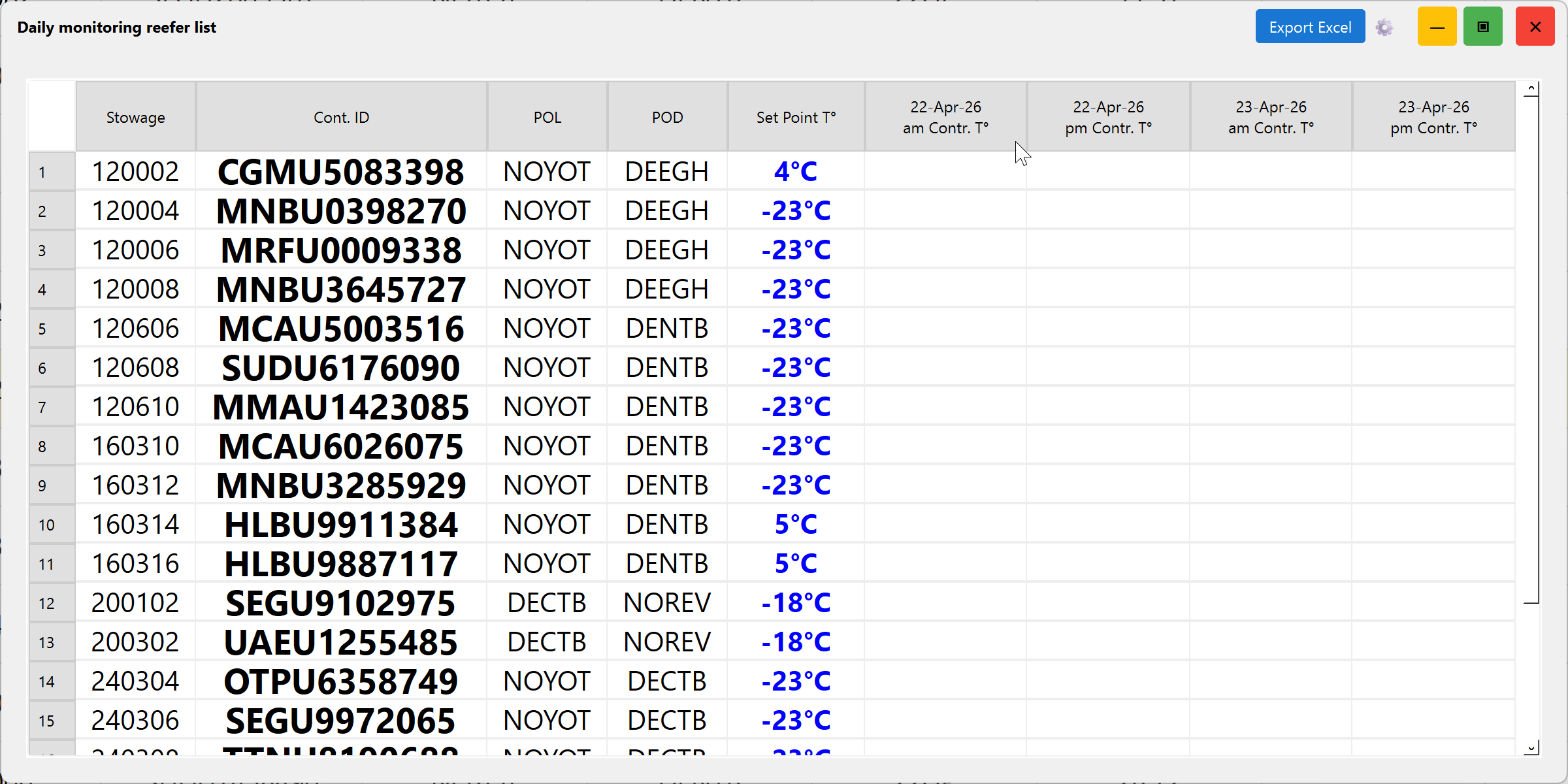Click row header number 12
The width and height of the screenshot is (1568, 784).
point(52,603)
